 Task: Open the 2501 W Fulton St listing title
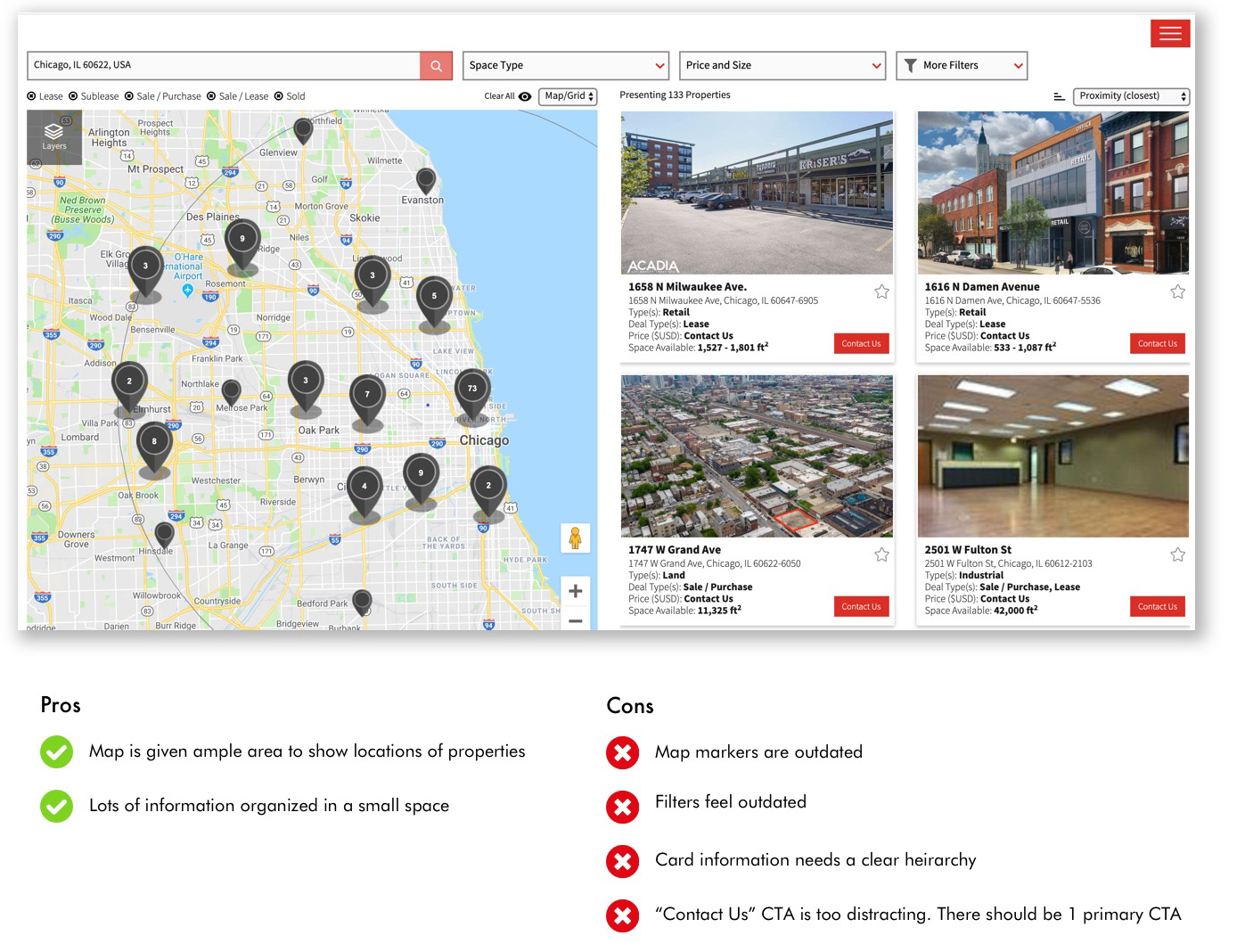tap(968, 550)
